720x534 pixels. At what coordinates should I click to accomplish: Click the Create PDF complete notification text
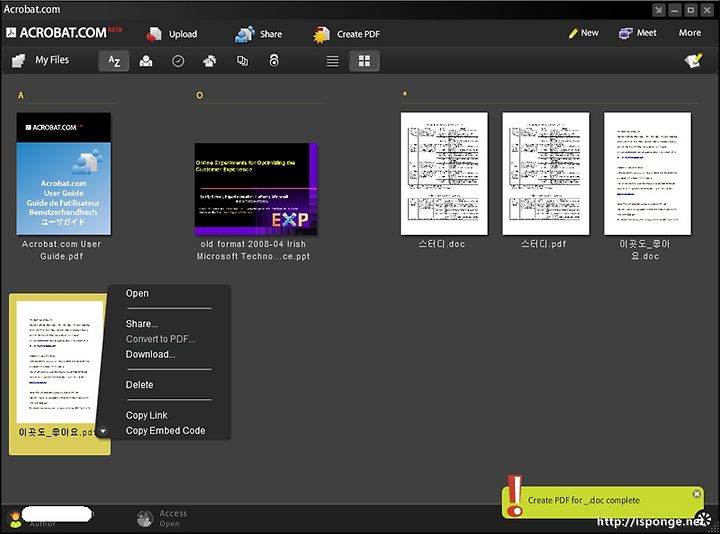[x=584, y=500]
